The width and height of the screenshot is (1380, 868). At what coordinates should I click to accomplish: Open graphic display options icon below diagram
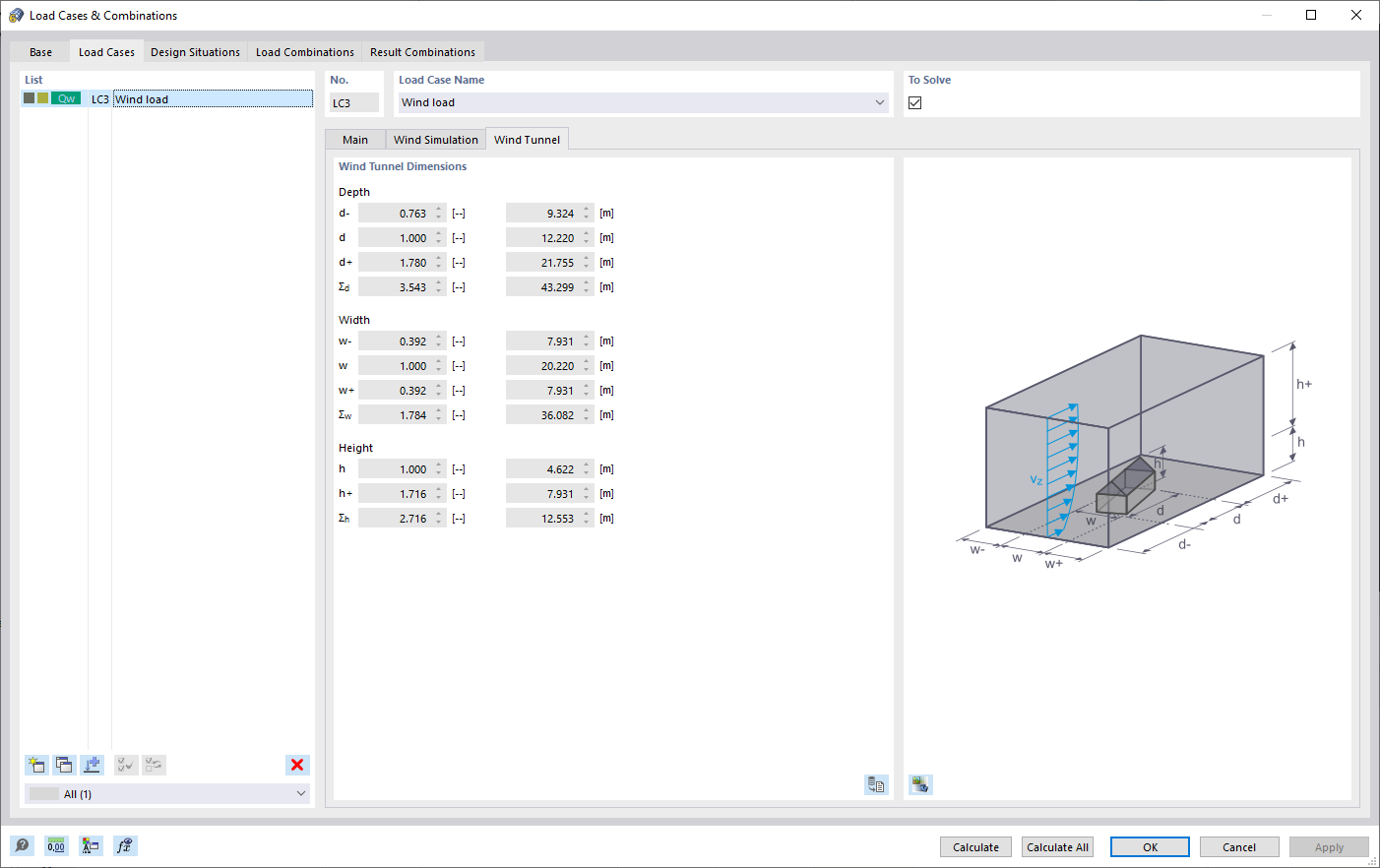(920, 784)
